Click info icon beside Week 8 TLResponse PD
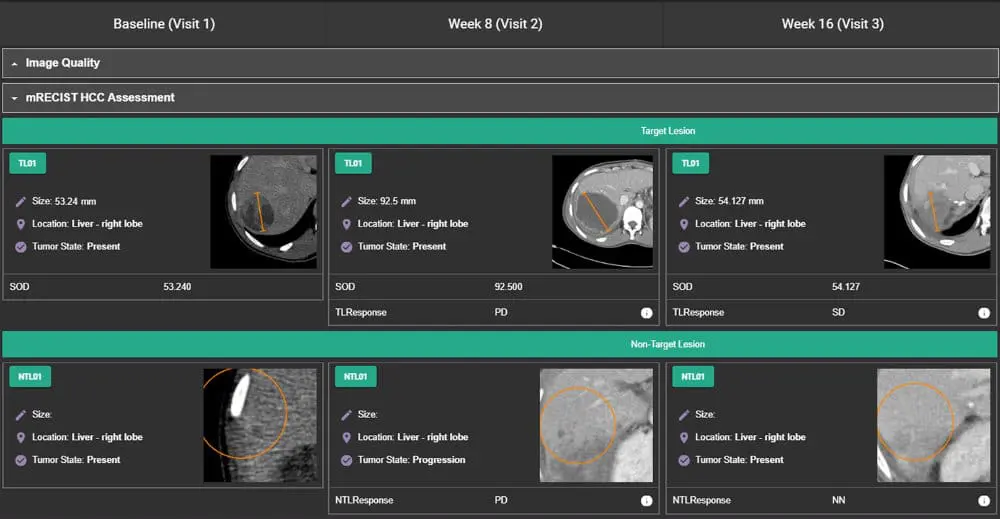The height and width of the screenshot is (519, 1000). coord(646,313)
